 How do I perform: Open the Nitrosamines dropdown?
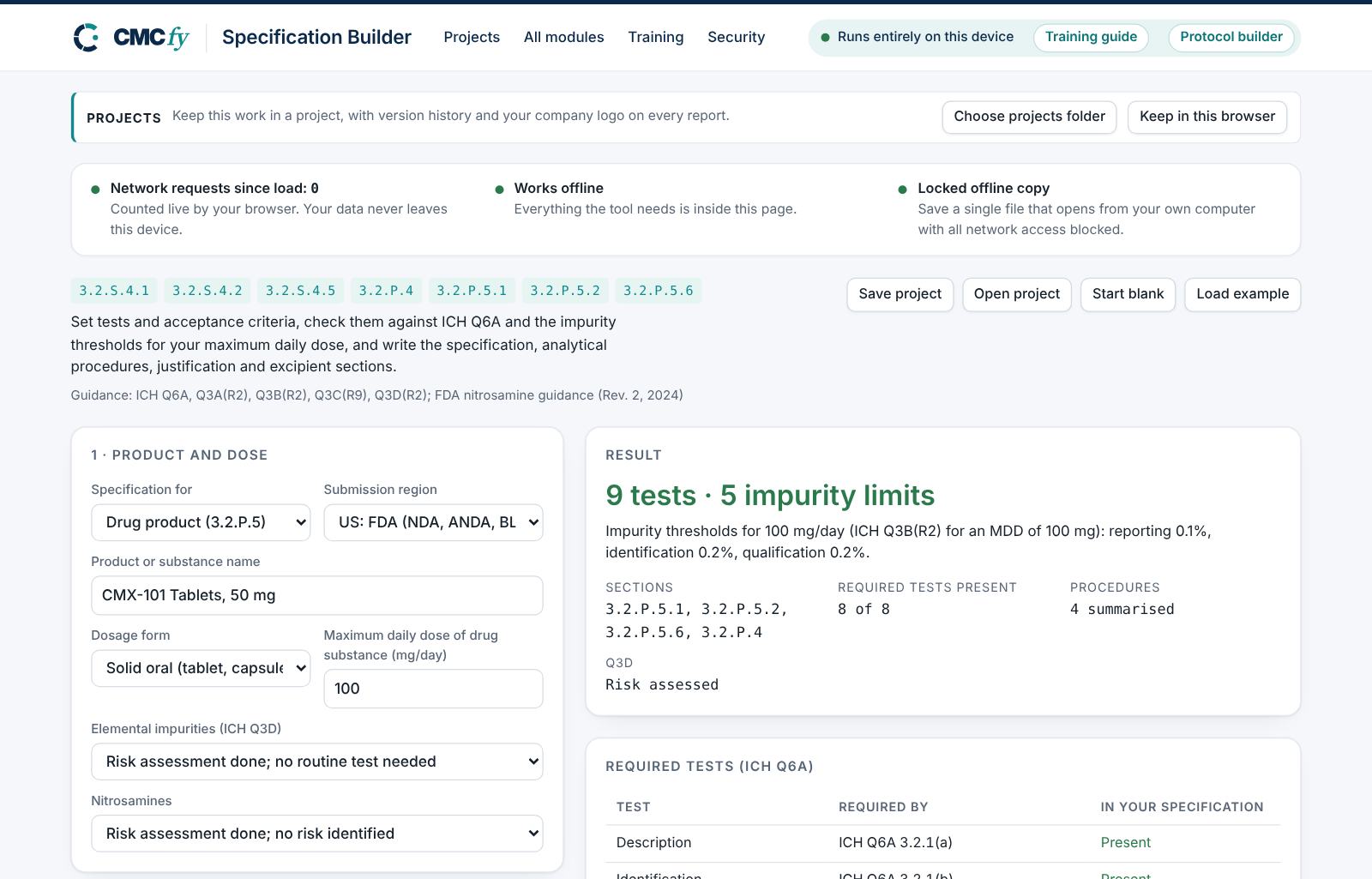(317, 834)
